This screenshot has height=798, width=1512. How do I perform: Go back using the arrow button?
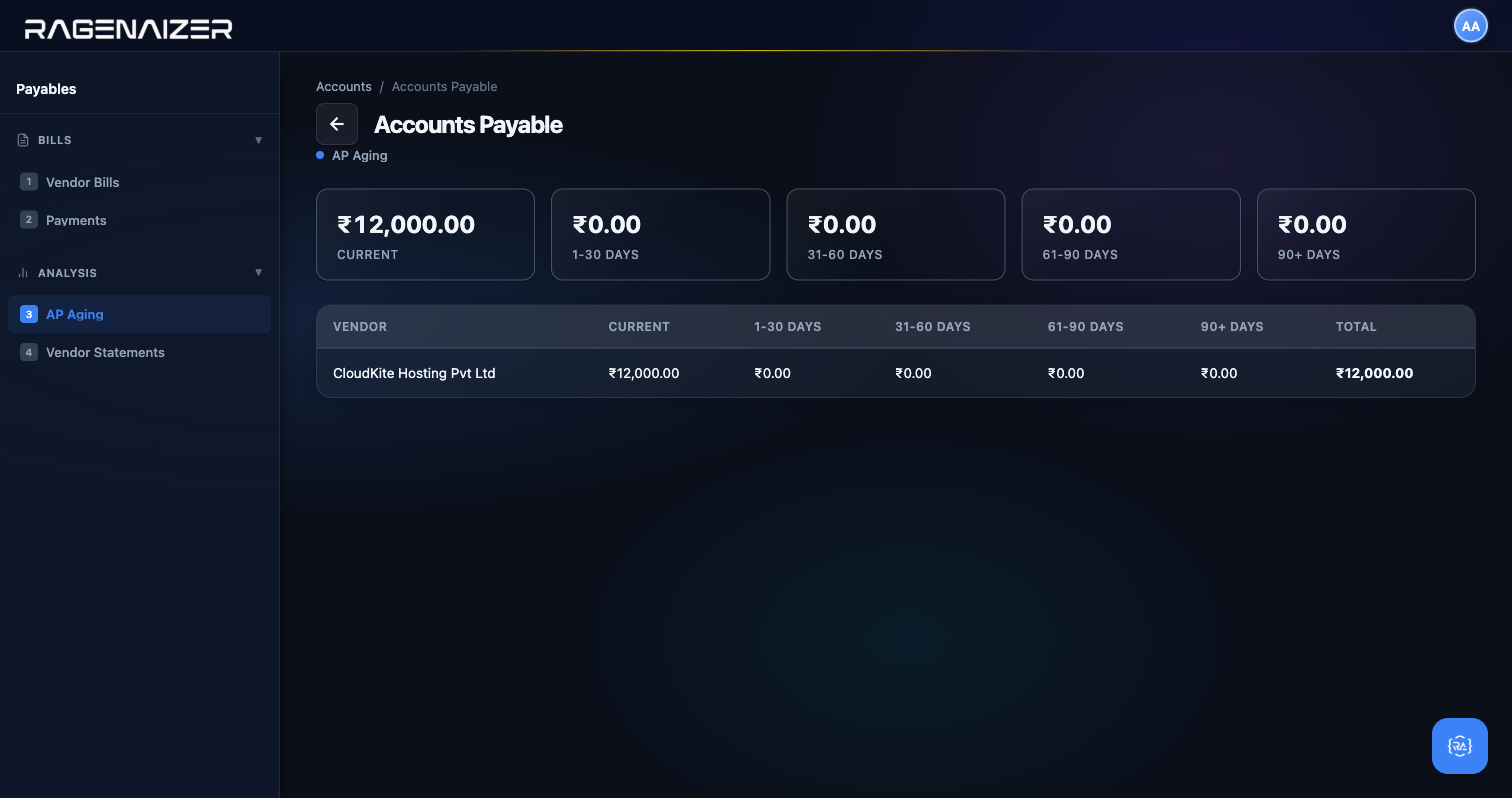point(337,124)
